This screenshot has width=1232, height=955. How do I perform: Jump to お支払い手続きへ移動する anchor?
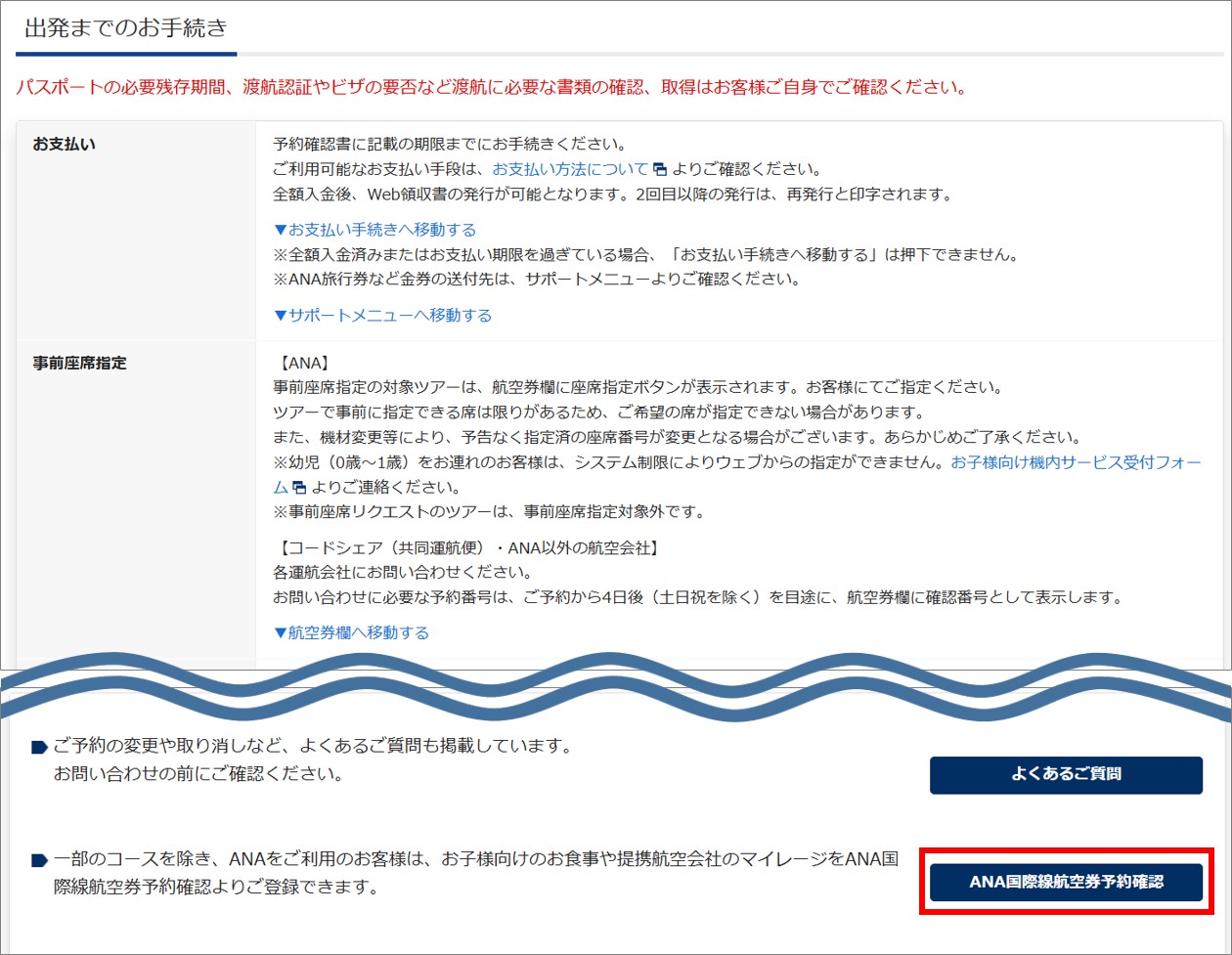(375, 230)
